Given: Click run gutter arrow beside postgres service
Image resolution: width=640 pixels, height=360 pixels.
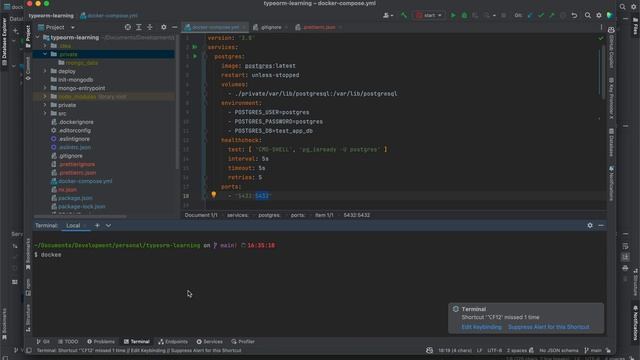Looking at the screenshot, I should pos(195,56).
